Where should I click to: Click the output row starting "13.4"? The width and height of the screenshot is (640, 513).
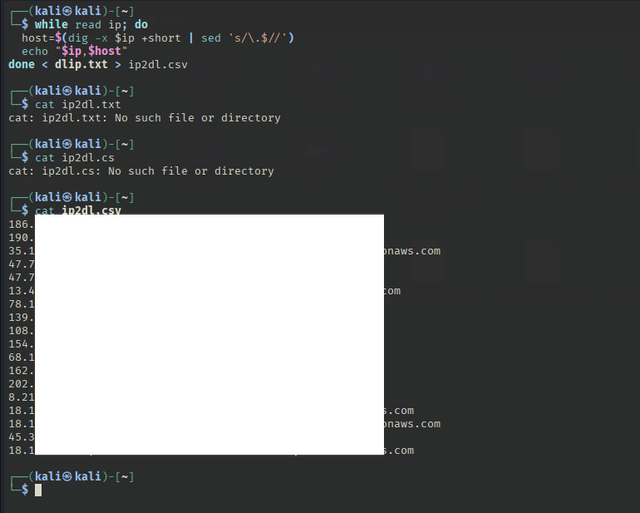click(x=204, y=291)
